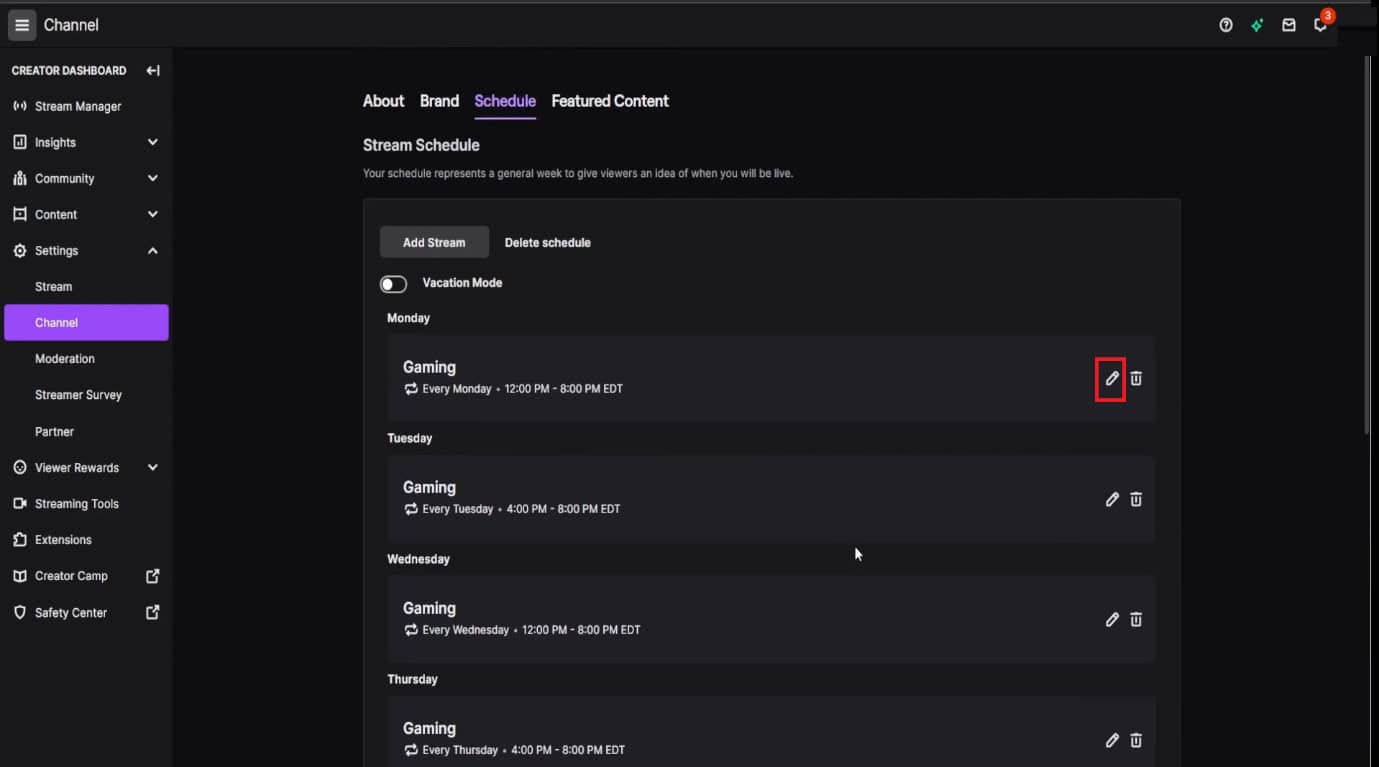Click 'Every Monday' schedule text
The width and height of the screenshot is (1379, 767).
click(457, 389)
